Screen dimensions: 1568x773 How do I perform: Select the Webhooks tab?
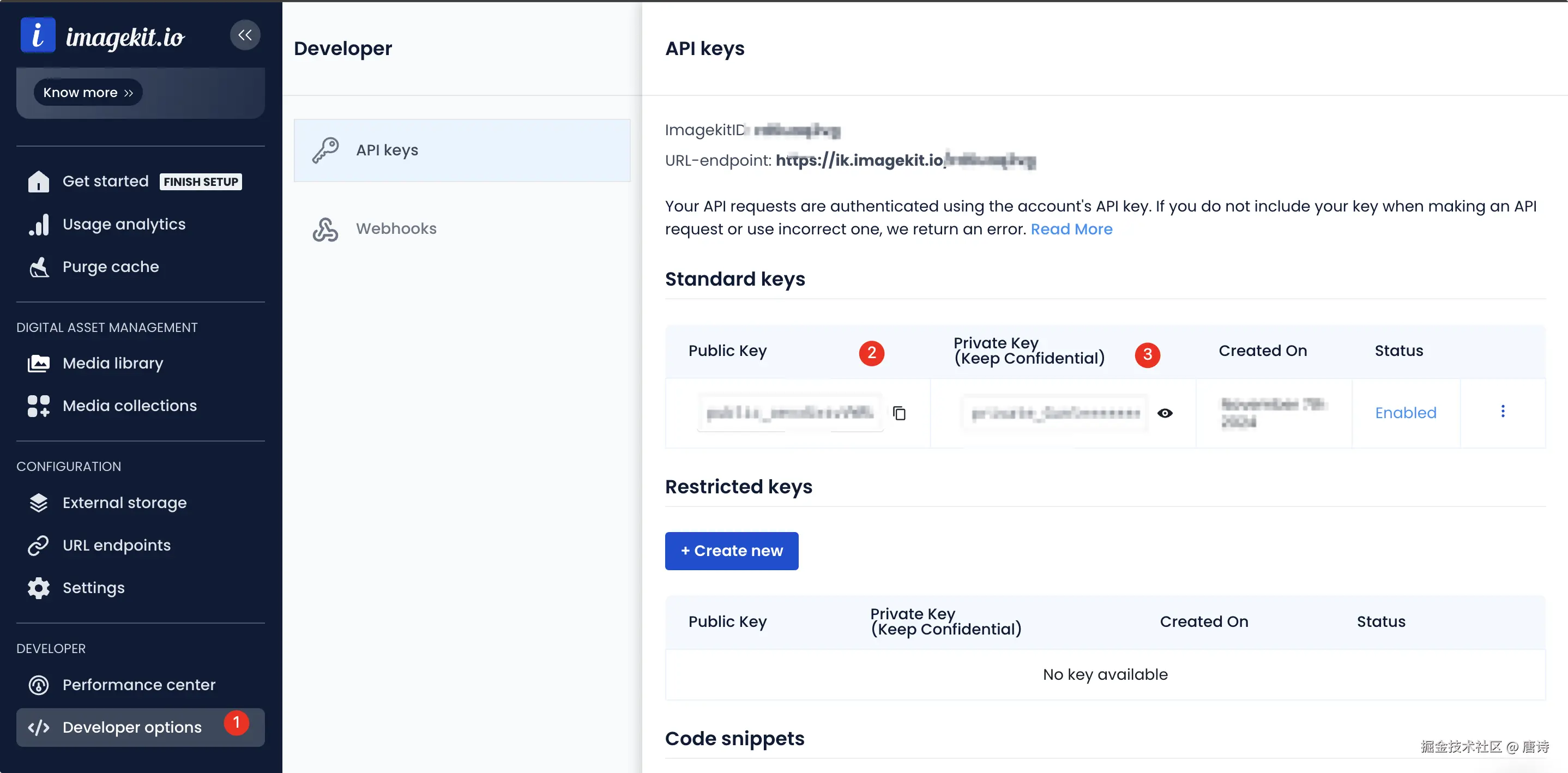tap(396, 229)
